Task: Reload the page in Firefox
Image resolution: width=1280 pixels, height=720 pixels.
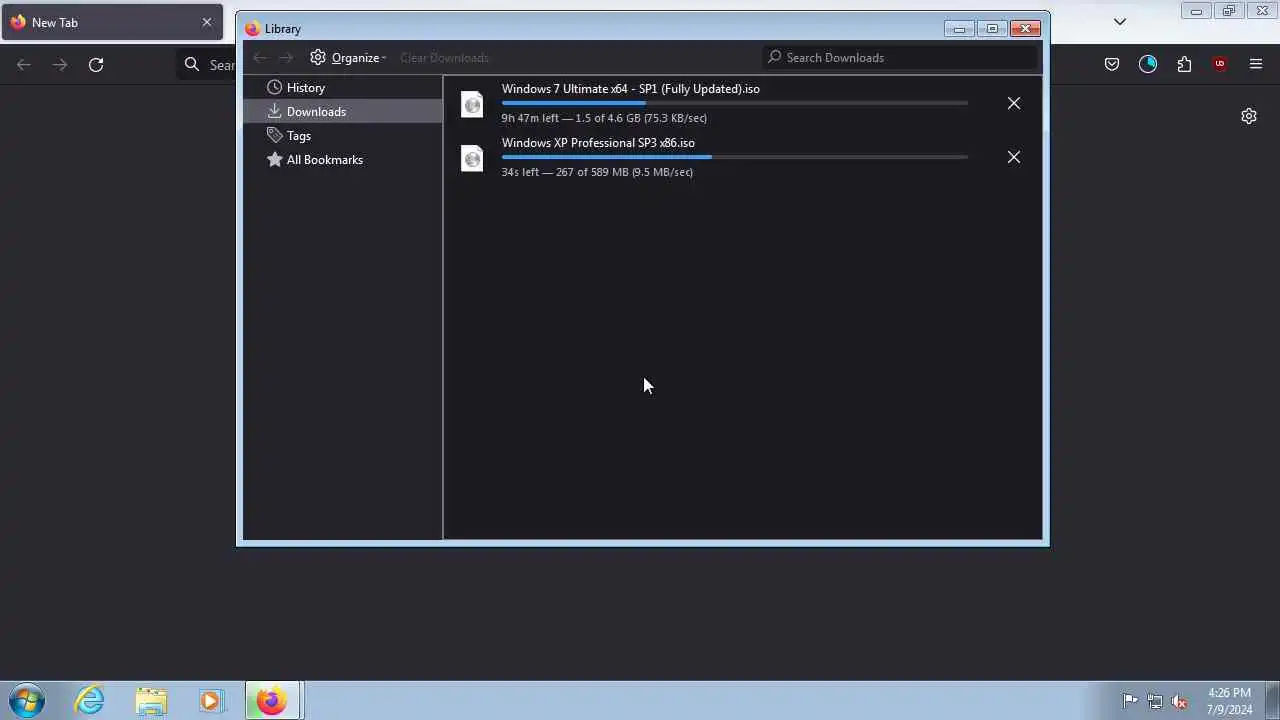Action: (x=96, y=65)
